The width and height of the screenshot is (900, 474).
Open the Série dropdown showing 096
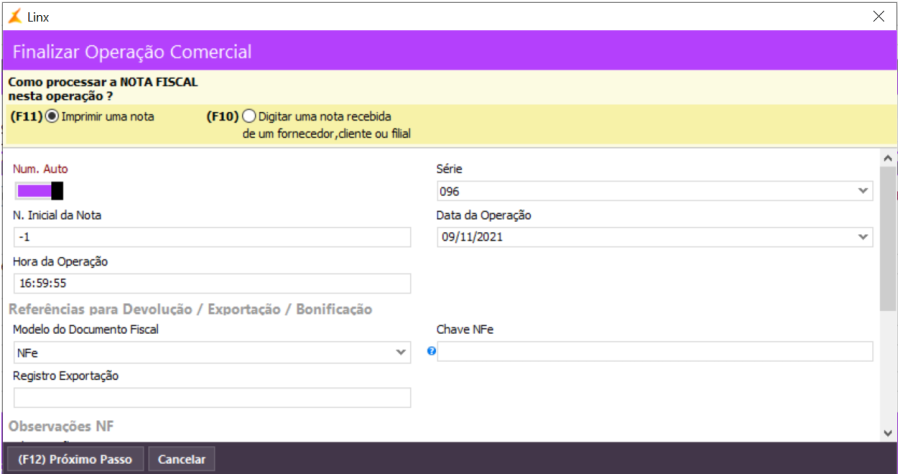pyautogui.click(x=654, y=191)
